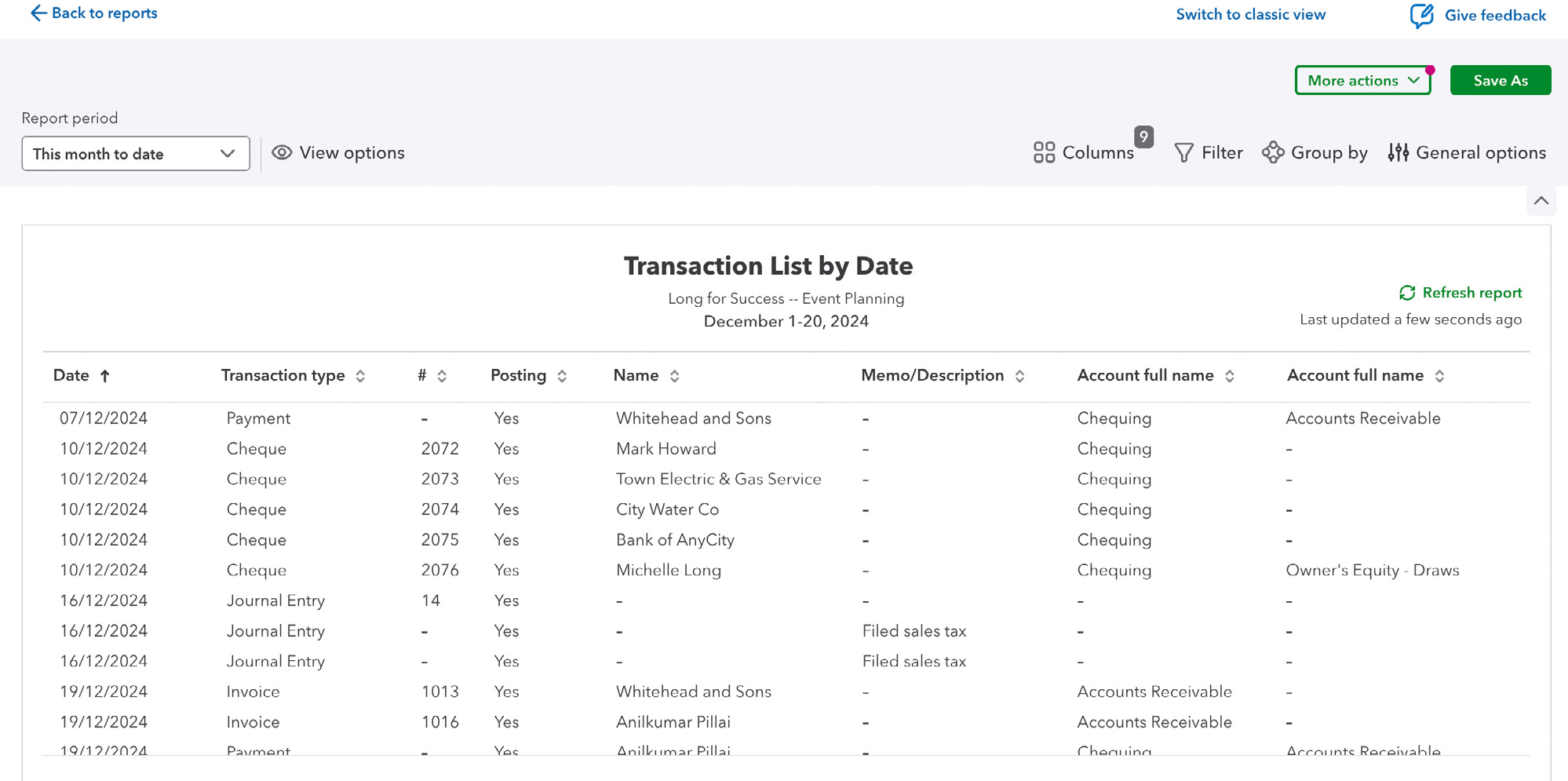The image size is (1568, 781).
Task: Click Accounts Receivable in the 07/12/2024 Payment row
Action: pos(1363,418)
